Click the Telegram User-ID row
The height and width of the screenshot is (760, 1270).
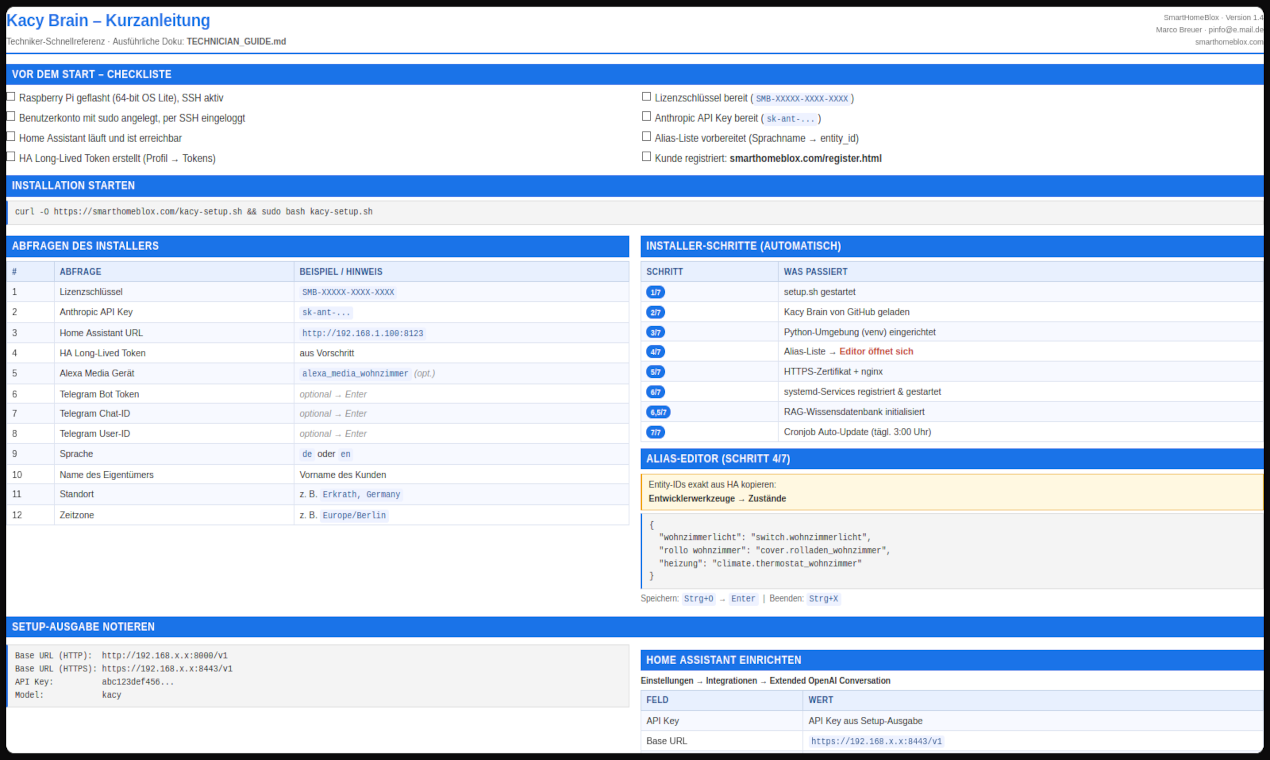point(317,434)
